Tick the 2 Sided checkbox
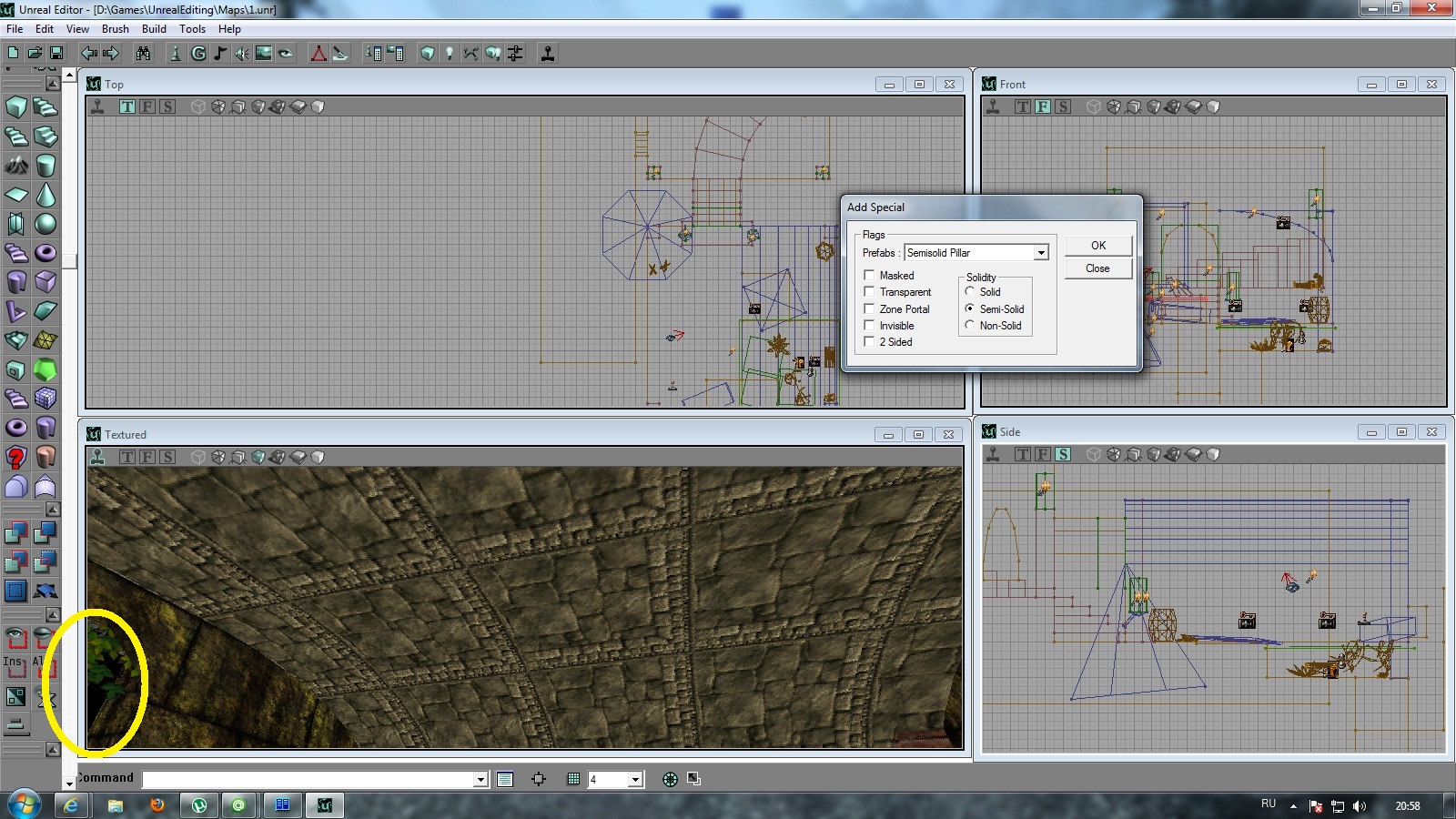The width and height of the screenshot is (1456, 819). (869, 342)
